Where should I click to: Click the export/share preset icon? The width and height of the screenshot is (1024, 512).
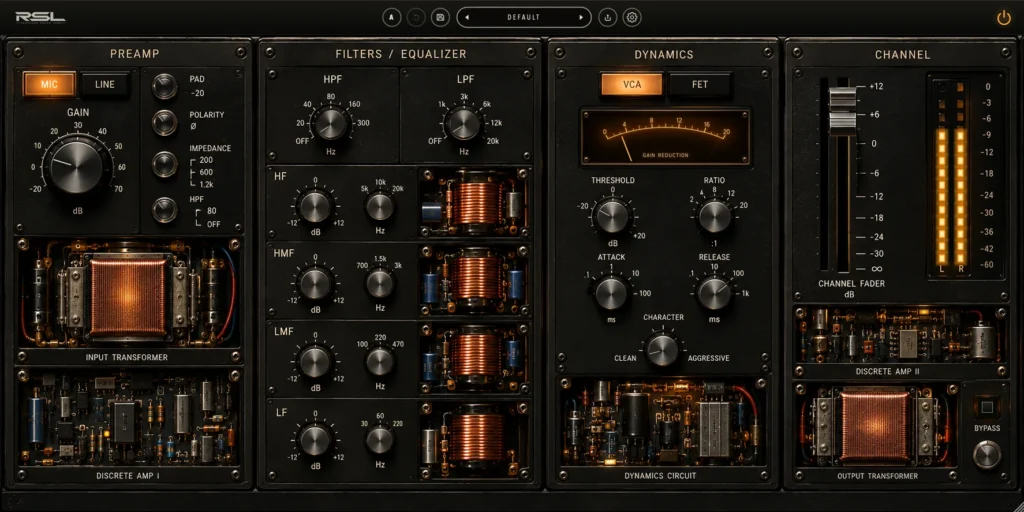[x=607, y=18]
